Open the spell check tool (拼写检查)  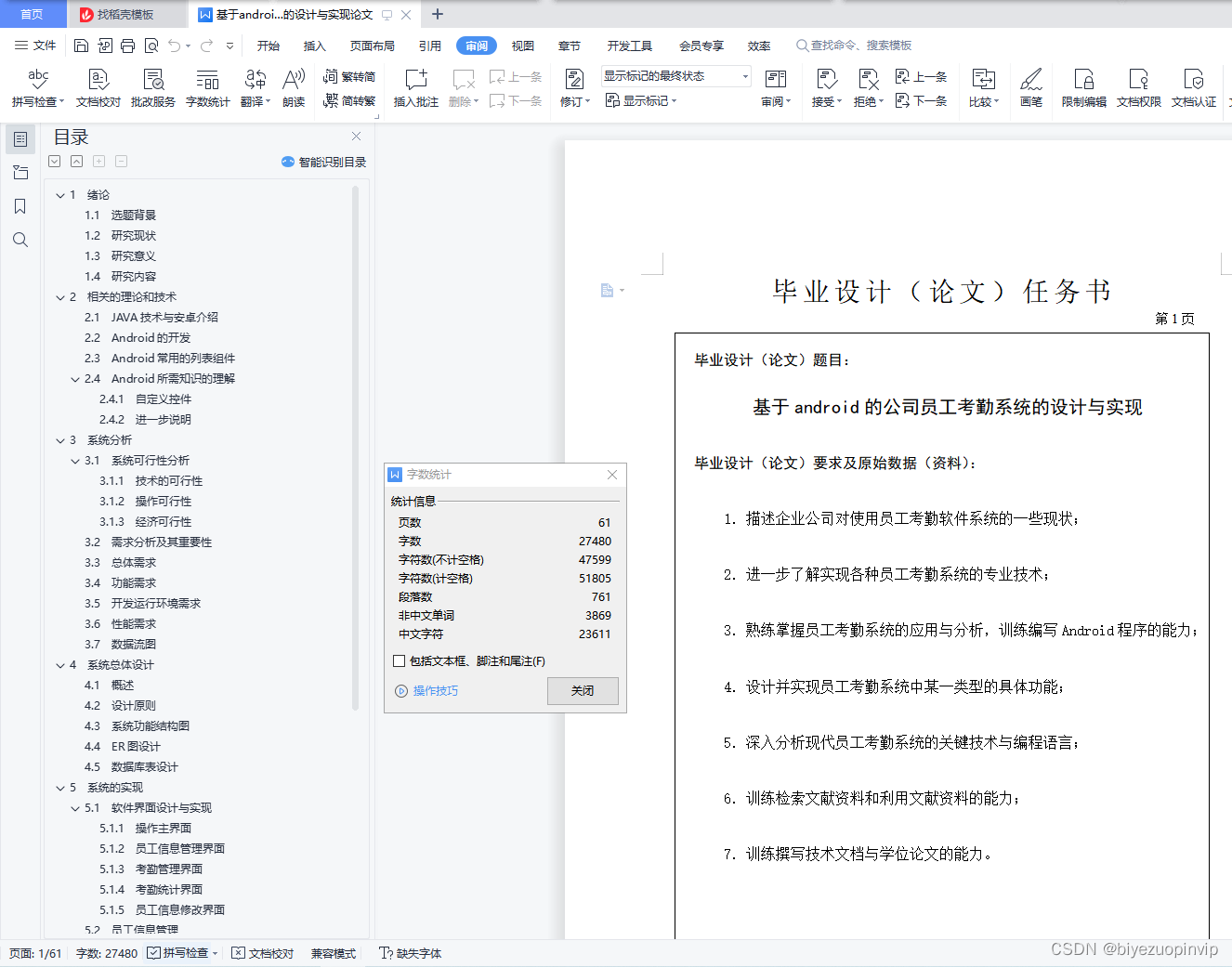coord(37,88)
